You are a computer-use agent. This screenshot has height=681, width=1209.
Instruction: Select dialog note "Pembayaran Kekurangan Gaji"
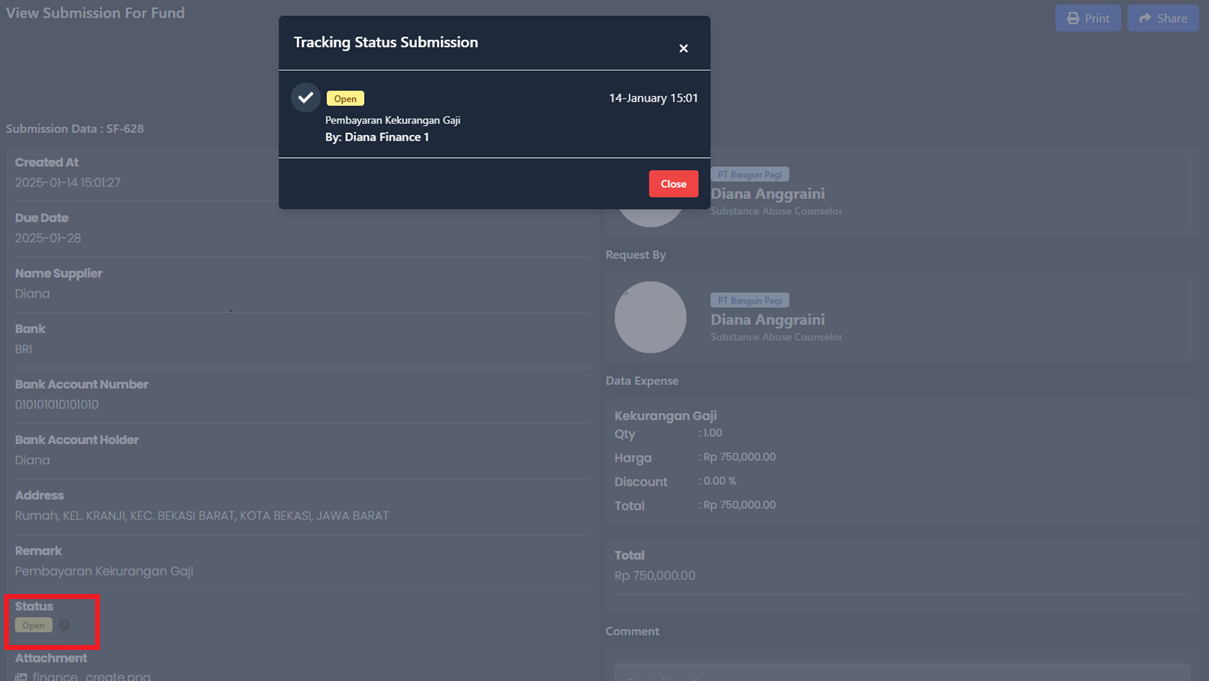(393, 120)
